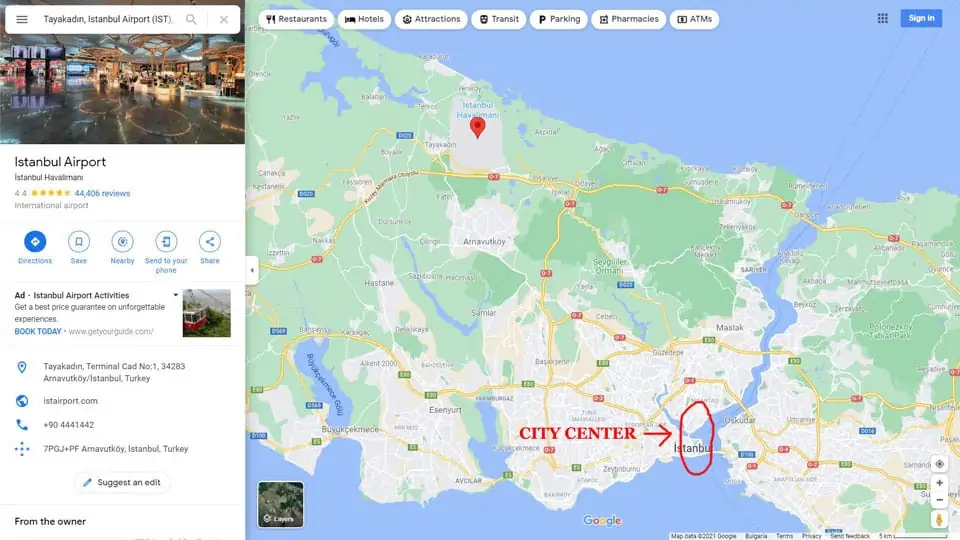Screen dimensions: 960x540
Task: Filter map by Restaurants
Action: pyautogui.click(x=296, y=19)
